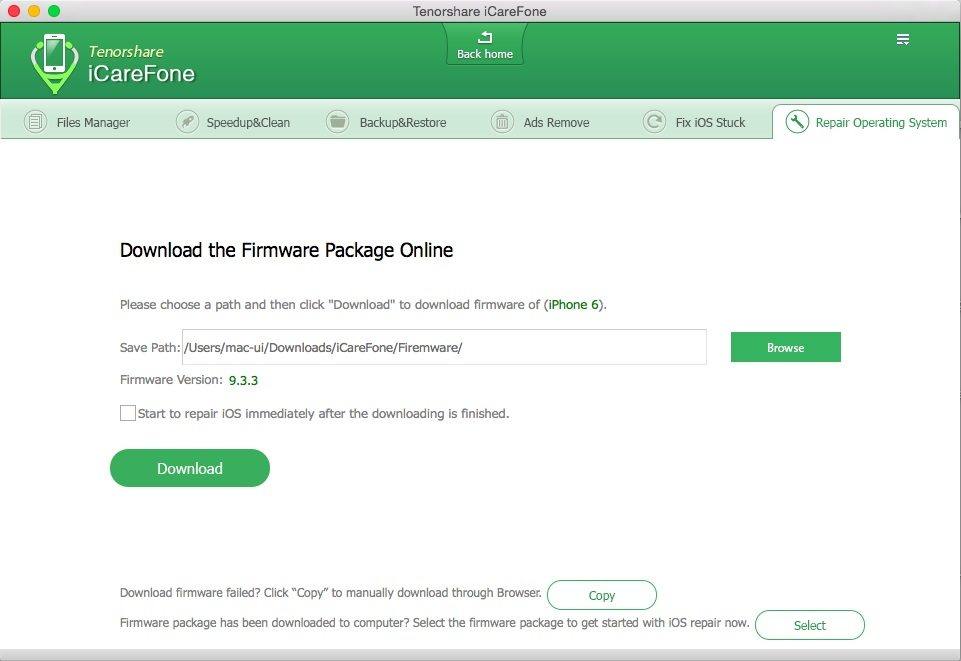Click the Backup&Restore folder icon
961x661 pixels.
pyautogui.click(x=337, y=121)
